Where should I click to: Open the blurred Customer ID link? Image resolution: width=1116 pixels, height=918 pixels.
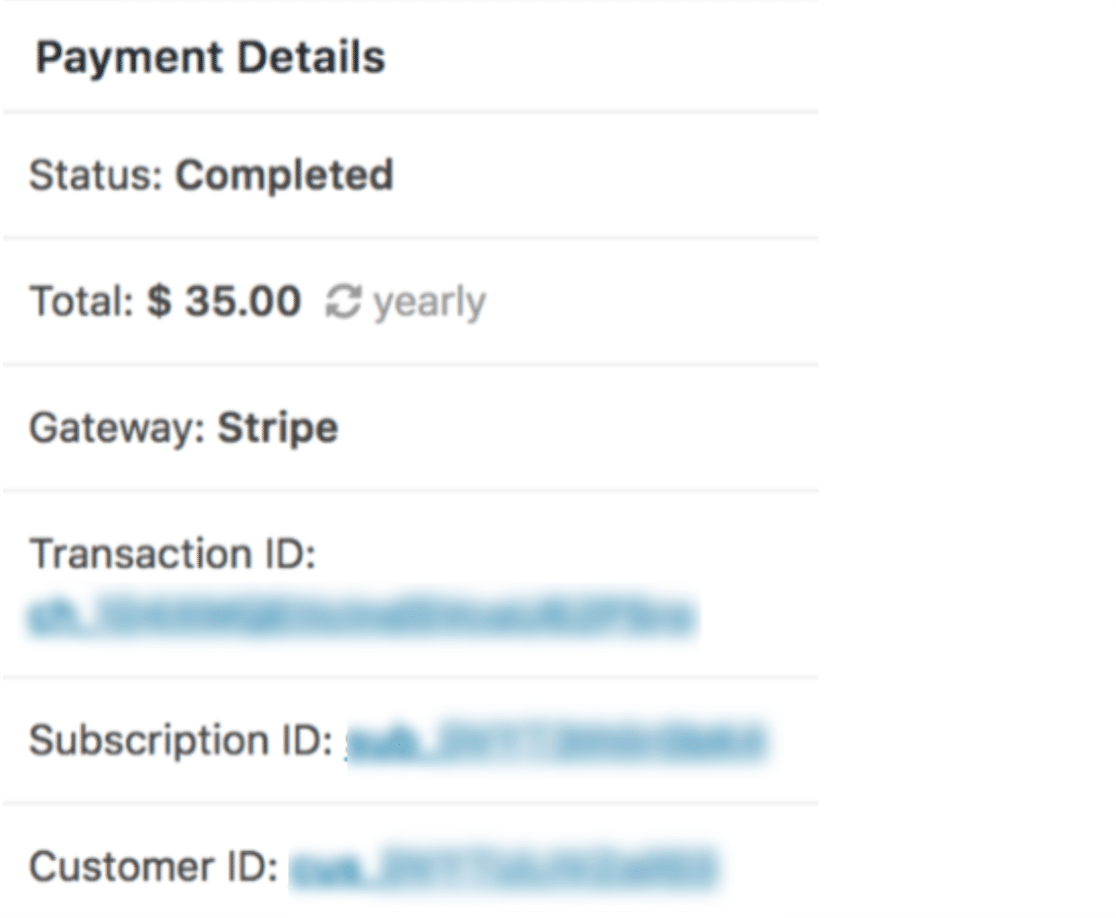click(505, 868)
